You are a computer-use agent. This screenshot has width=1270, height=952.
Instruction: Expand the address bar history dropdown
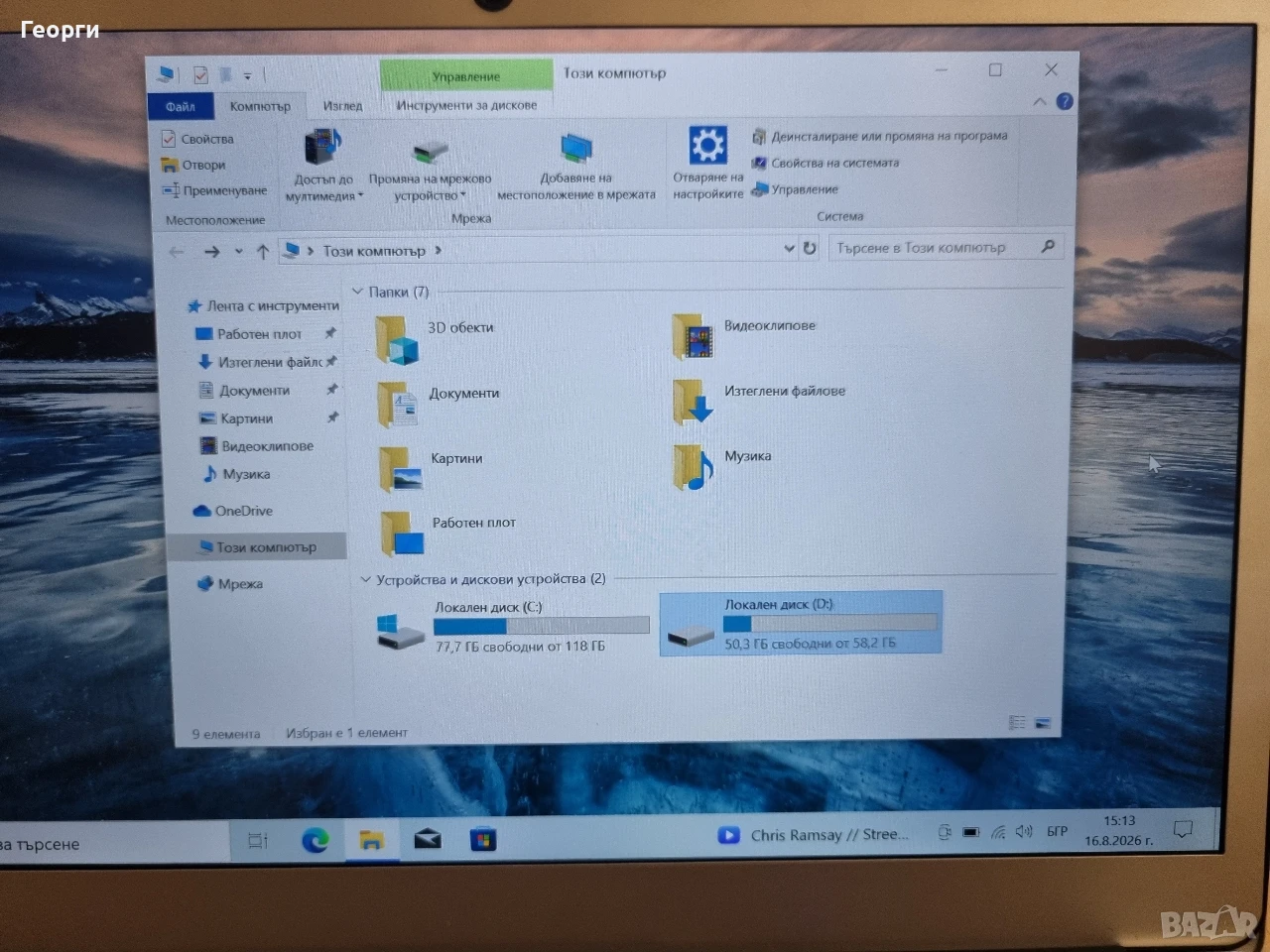789,248
